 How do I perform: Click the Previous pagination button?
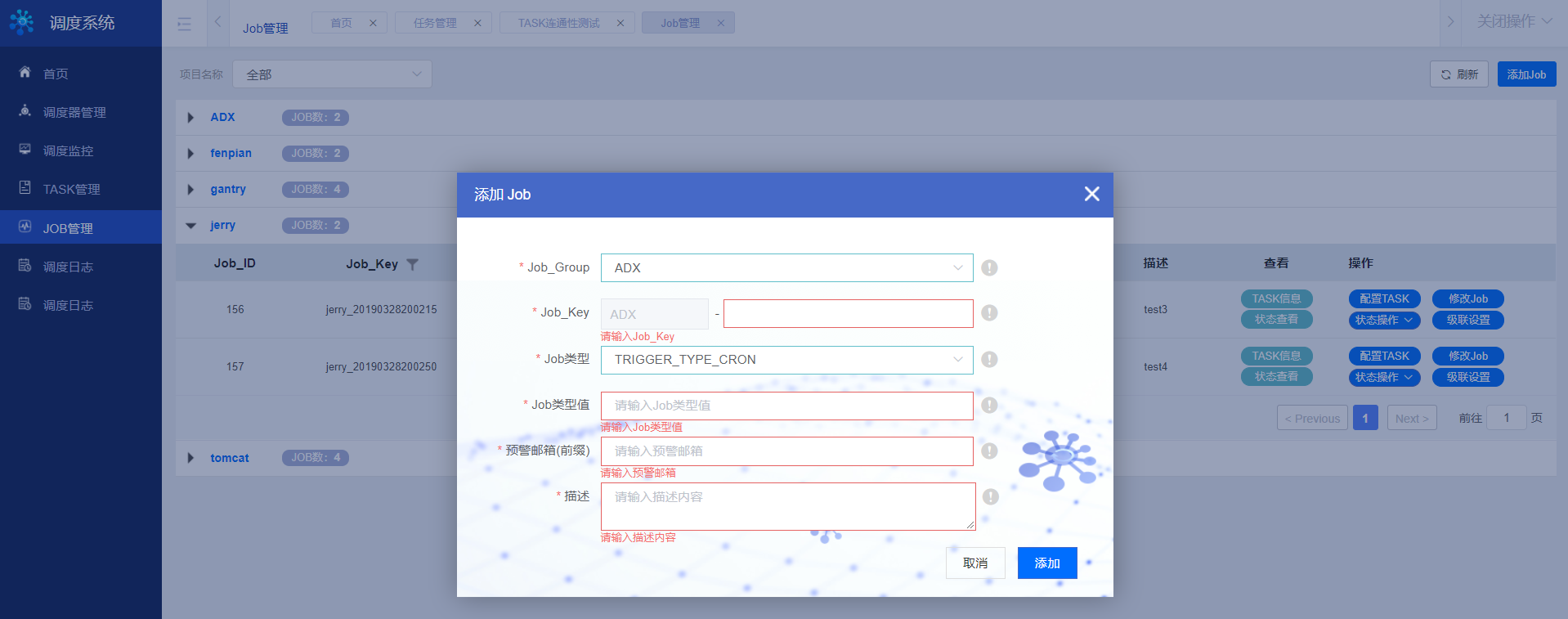click(1312, 418)
